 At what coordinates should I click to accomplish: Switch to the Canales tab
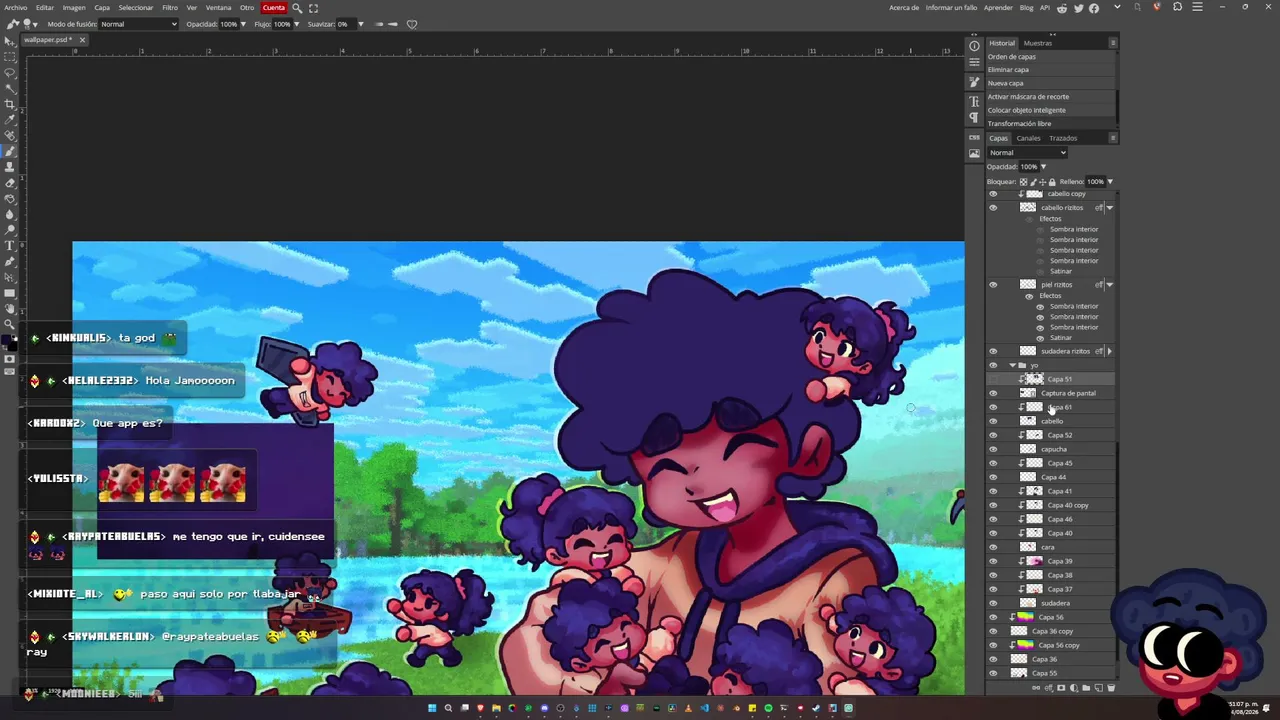point(1029,138)
